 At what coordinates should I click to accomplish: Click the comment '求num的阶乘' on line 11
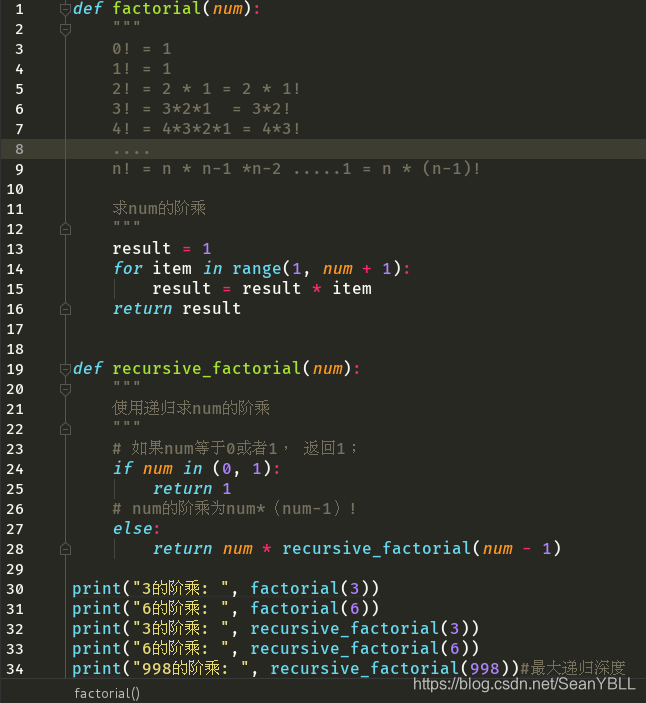159,208
